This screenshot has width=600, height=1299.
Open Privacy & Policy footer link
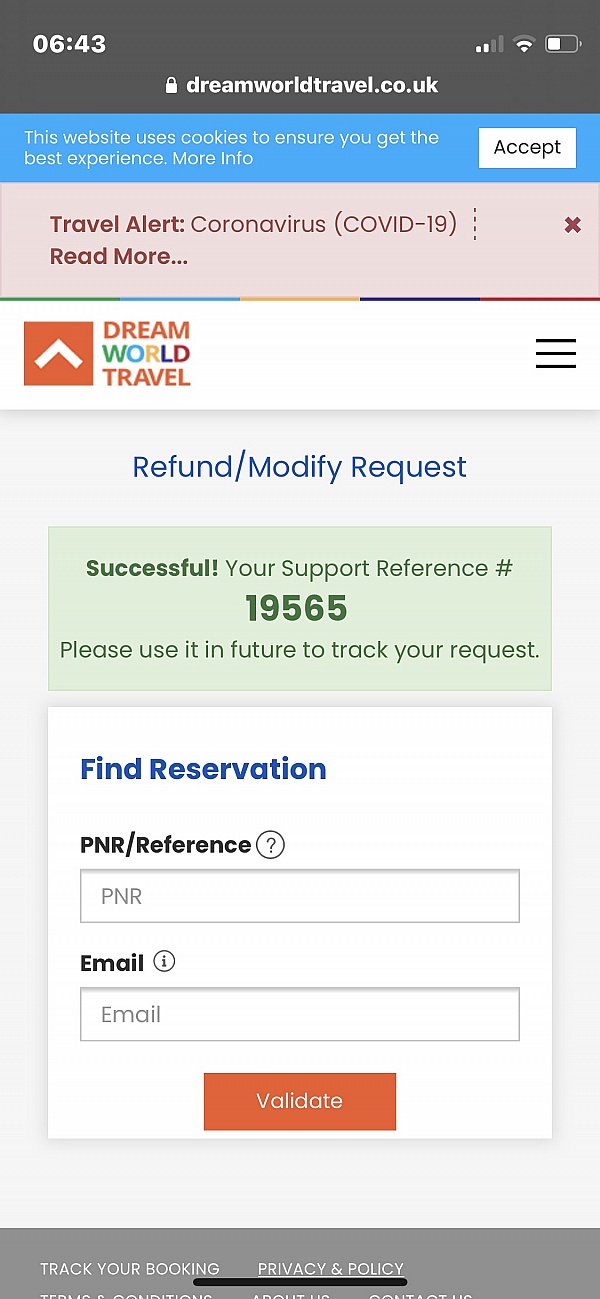pyautogui.click(x=331, y=1269)
